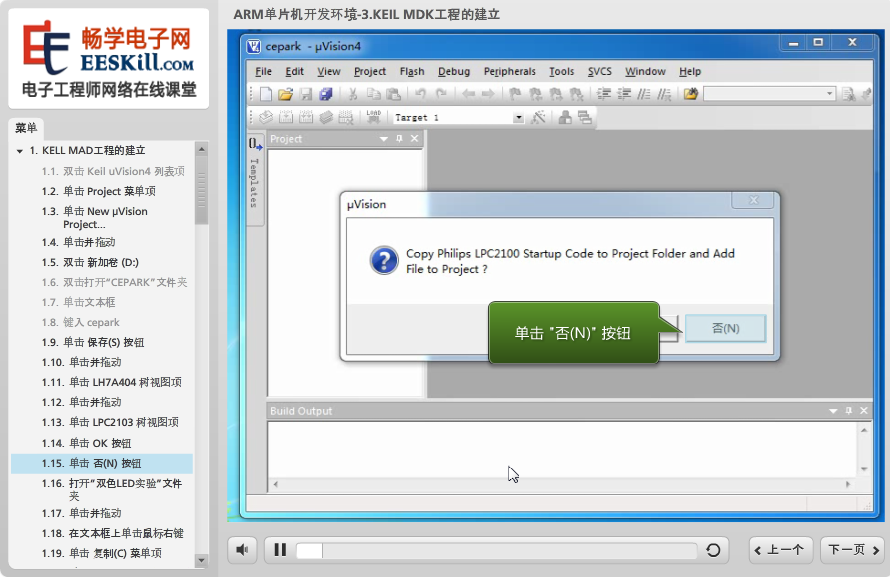Screen dimensions: 890x577
Task: Select step '1.19. 单击 复制(C) 菜单项'
Action: 102,553
